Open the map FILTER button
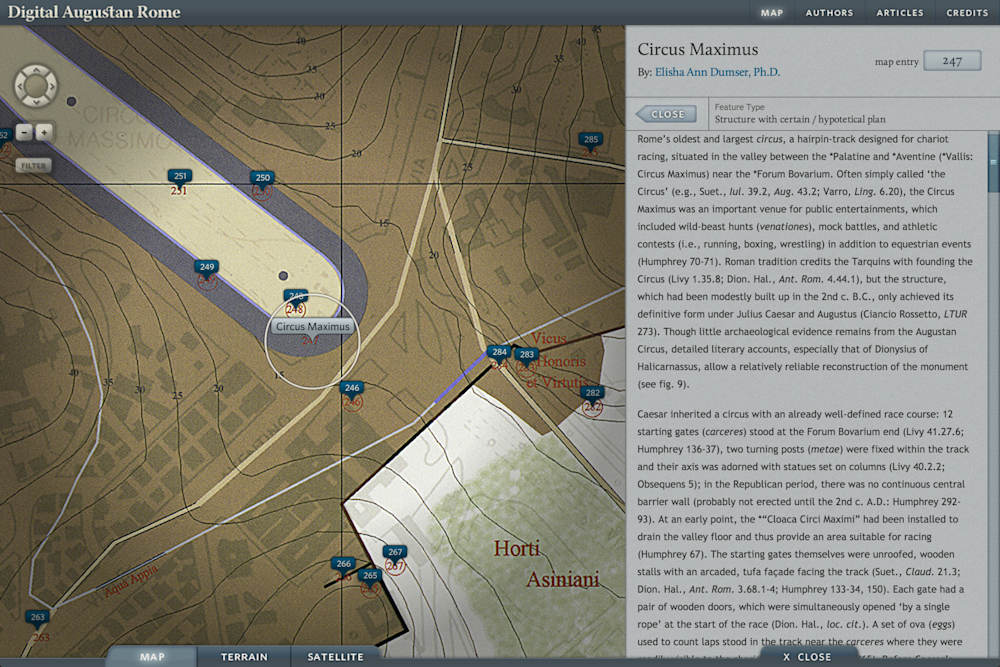Image resolution: width=1000 pixels, height=667 pixels. pos(34,166)
